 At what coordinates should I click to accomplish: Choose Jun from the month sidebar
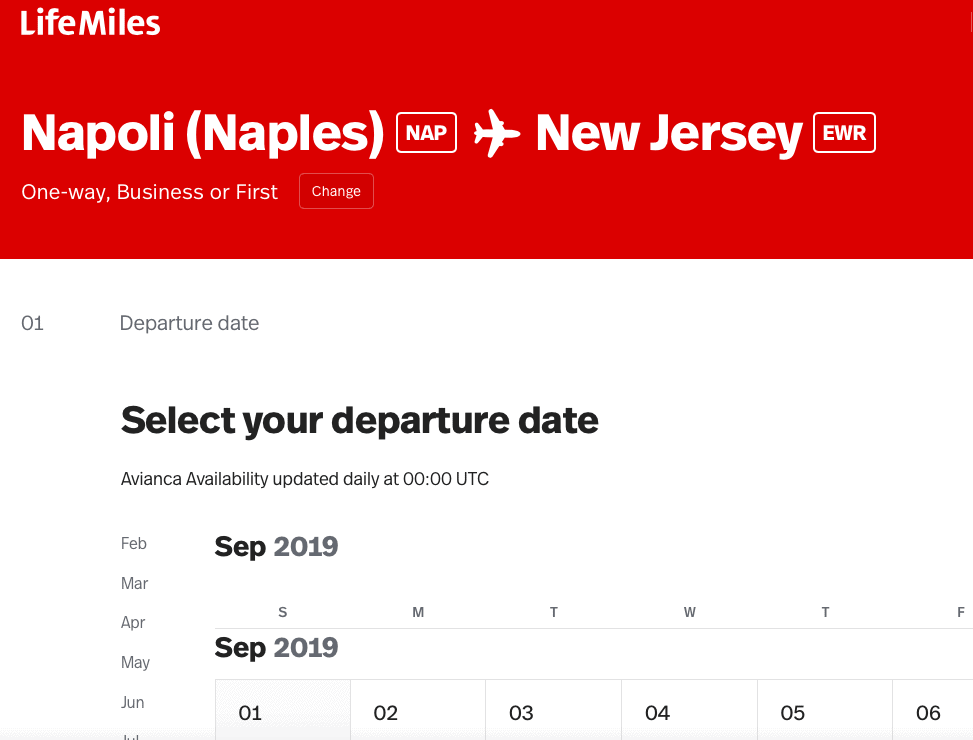(x=132, y=702)
